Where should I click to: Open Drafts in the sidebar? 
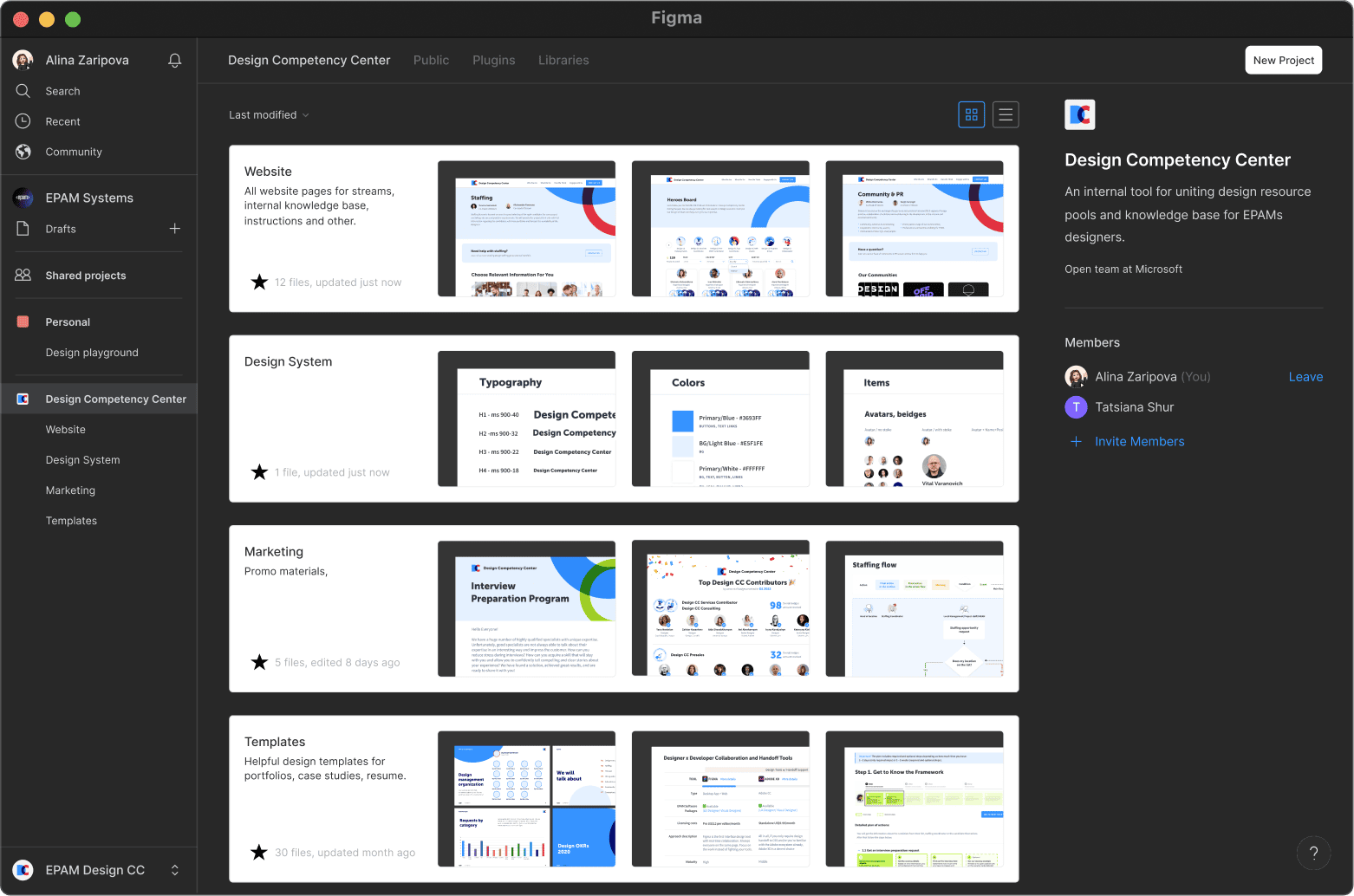click(61, 229)
